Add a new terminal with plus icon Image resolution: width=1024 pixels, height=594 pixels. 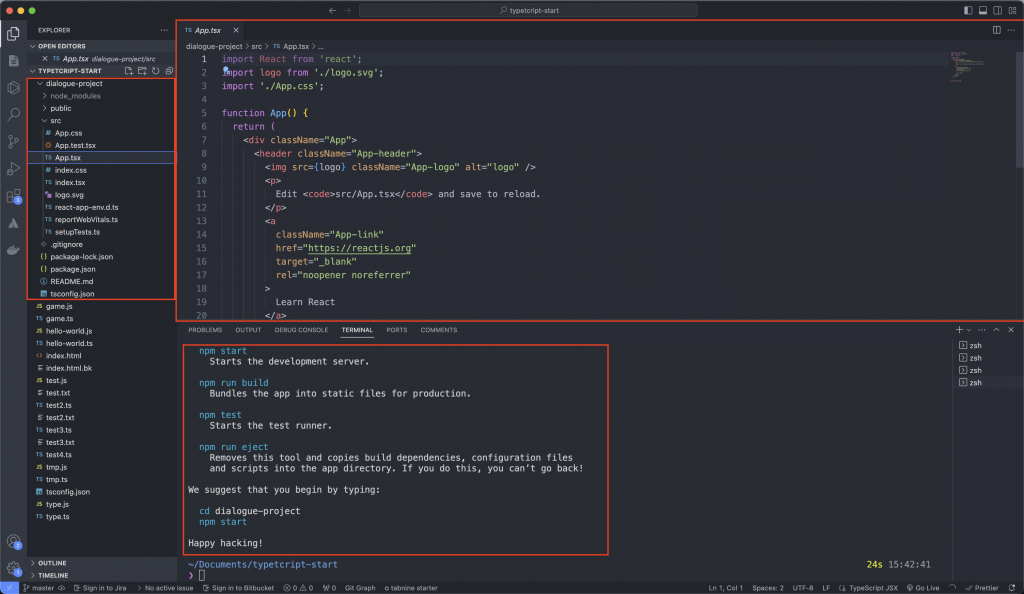point(959,330)
